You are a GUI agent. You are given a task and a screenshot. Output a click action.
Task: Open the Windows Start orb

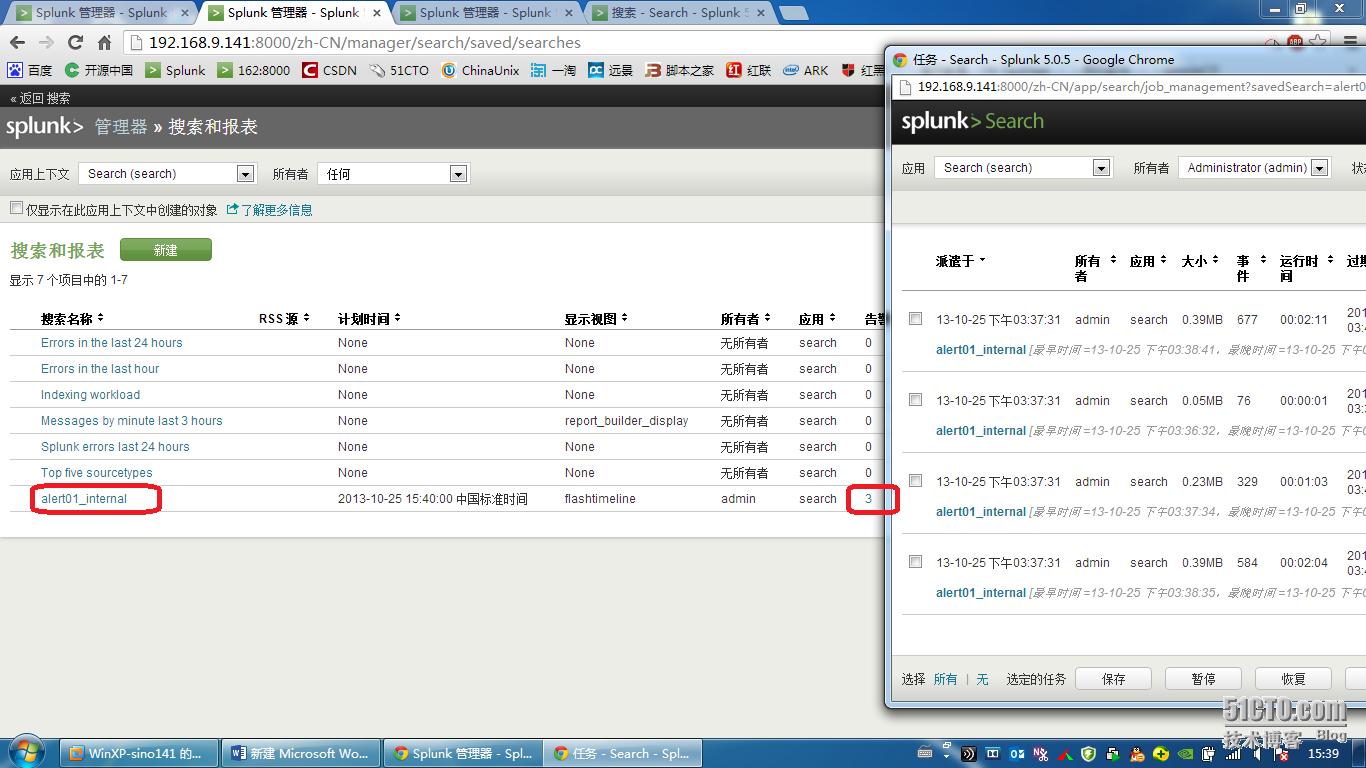click(x=26, y=752)
